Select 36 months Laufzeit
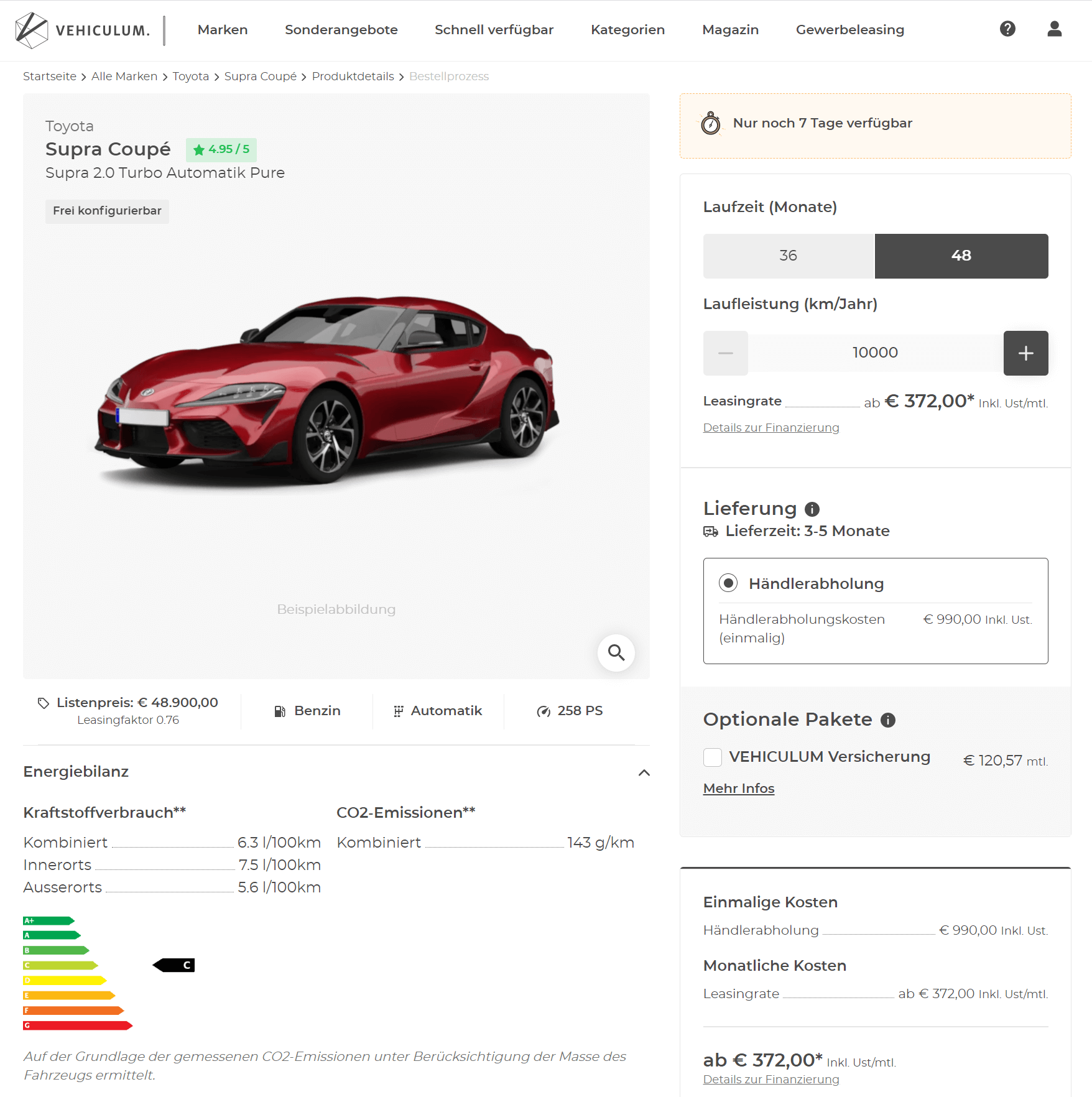The height and width of the screenshot is (1097, 1092). pyautogui.click(x=789, y=256)
